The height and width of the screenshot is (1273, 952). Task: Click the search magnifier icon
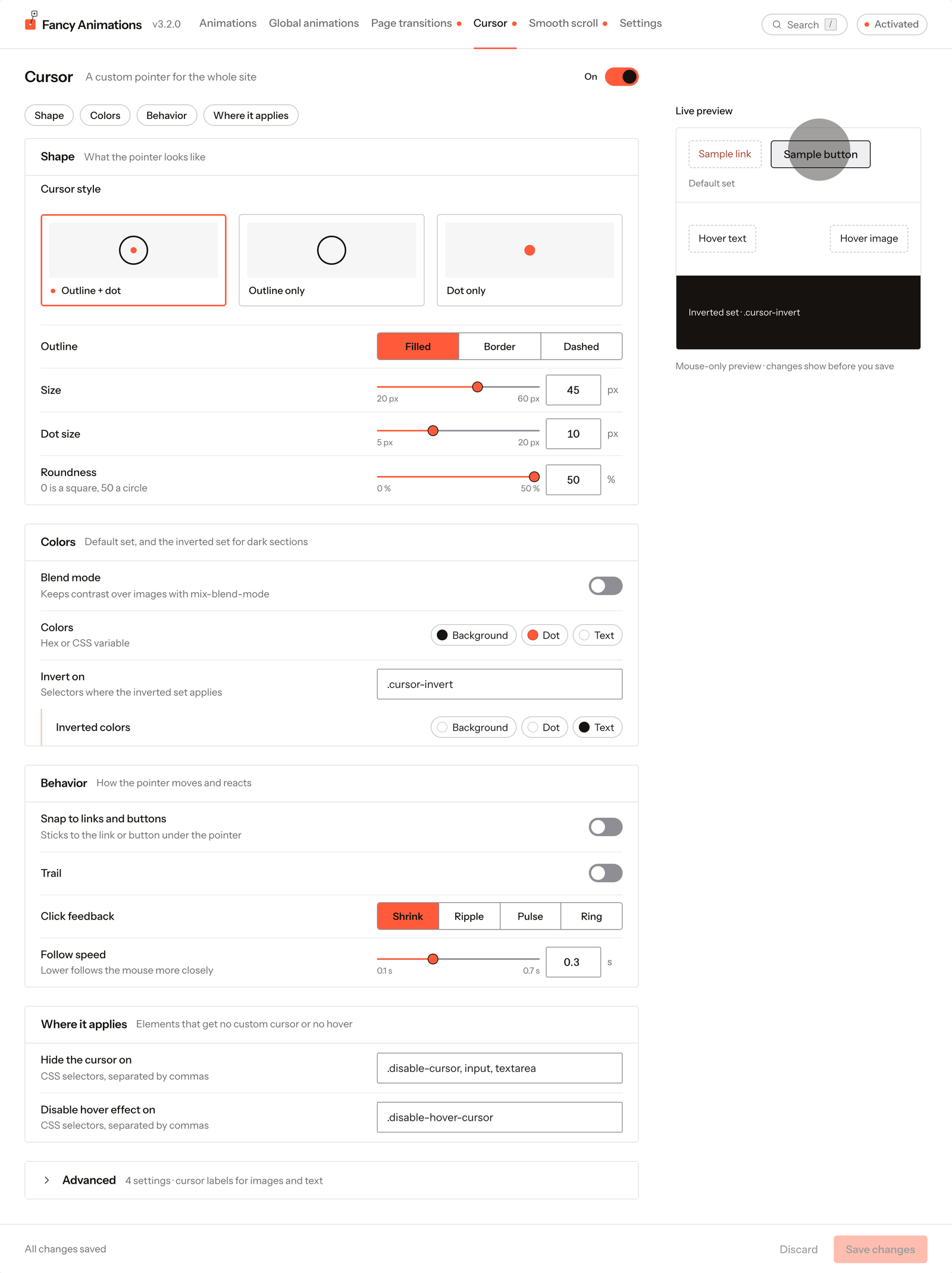776,24
